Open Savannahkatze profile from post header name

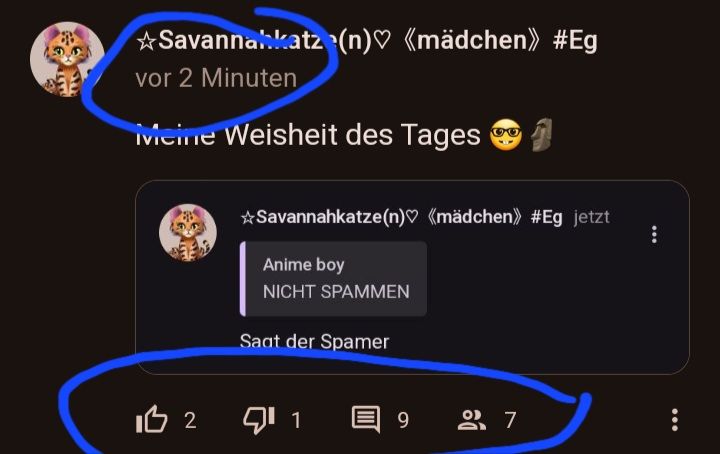[x=366, y=40]
